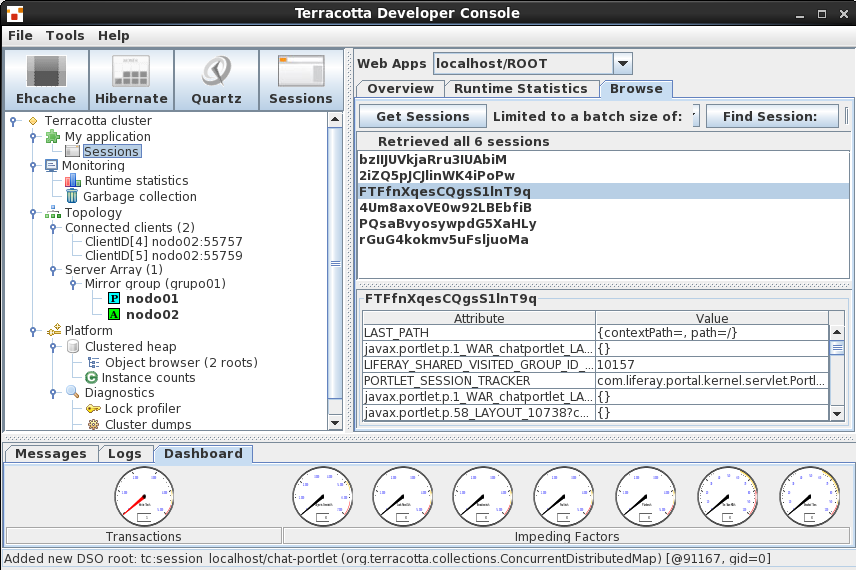856x570 pixels.
Task: Open the Hibernate panel icon
Action: 131,80
